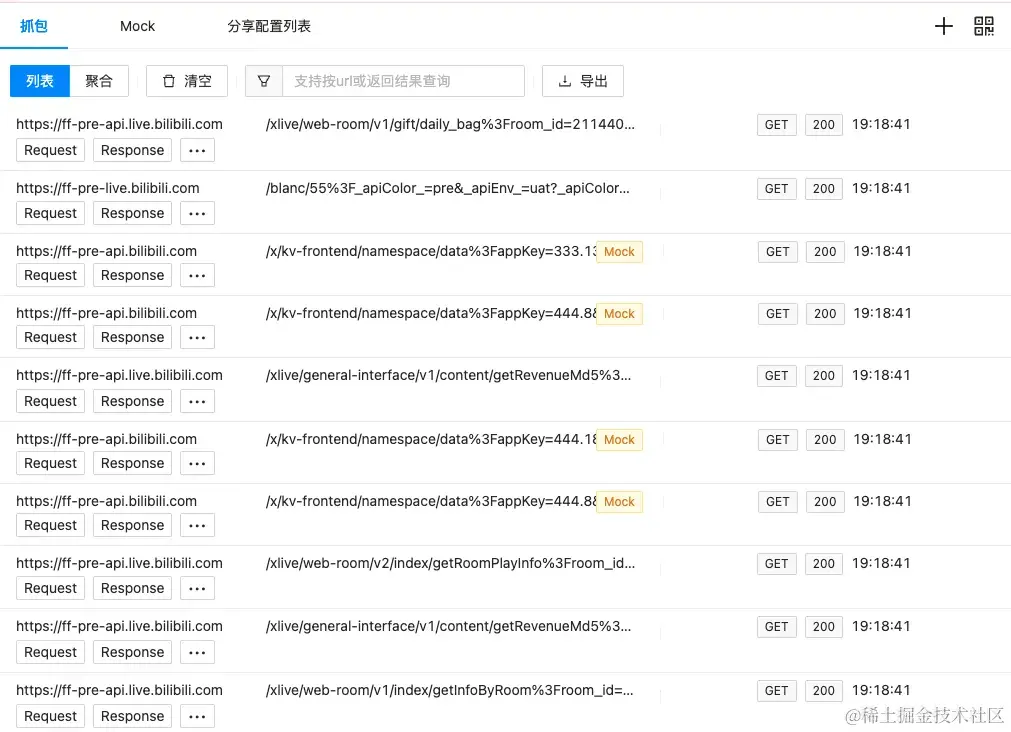Click the filter funnel icon
Image resolution: width=1011 pixels, height=732 pixels.
point(264,81)
